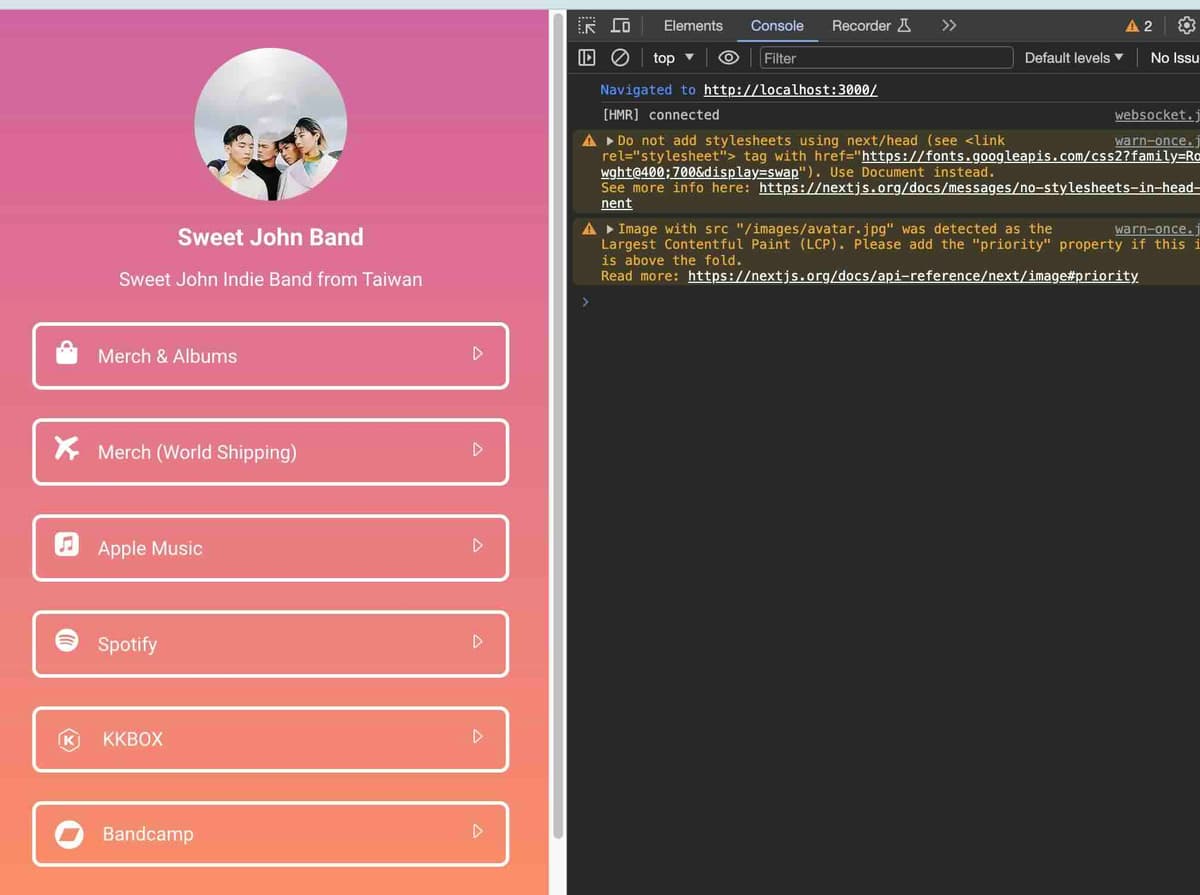Expand the stylesheet warning message triangle
Image resolution: width=1200 pixels, height=895 pixels.
tap(610, 141)
